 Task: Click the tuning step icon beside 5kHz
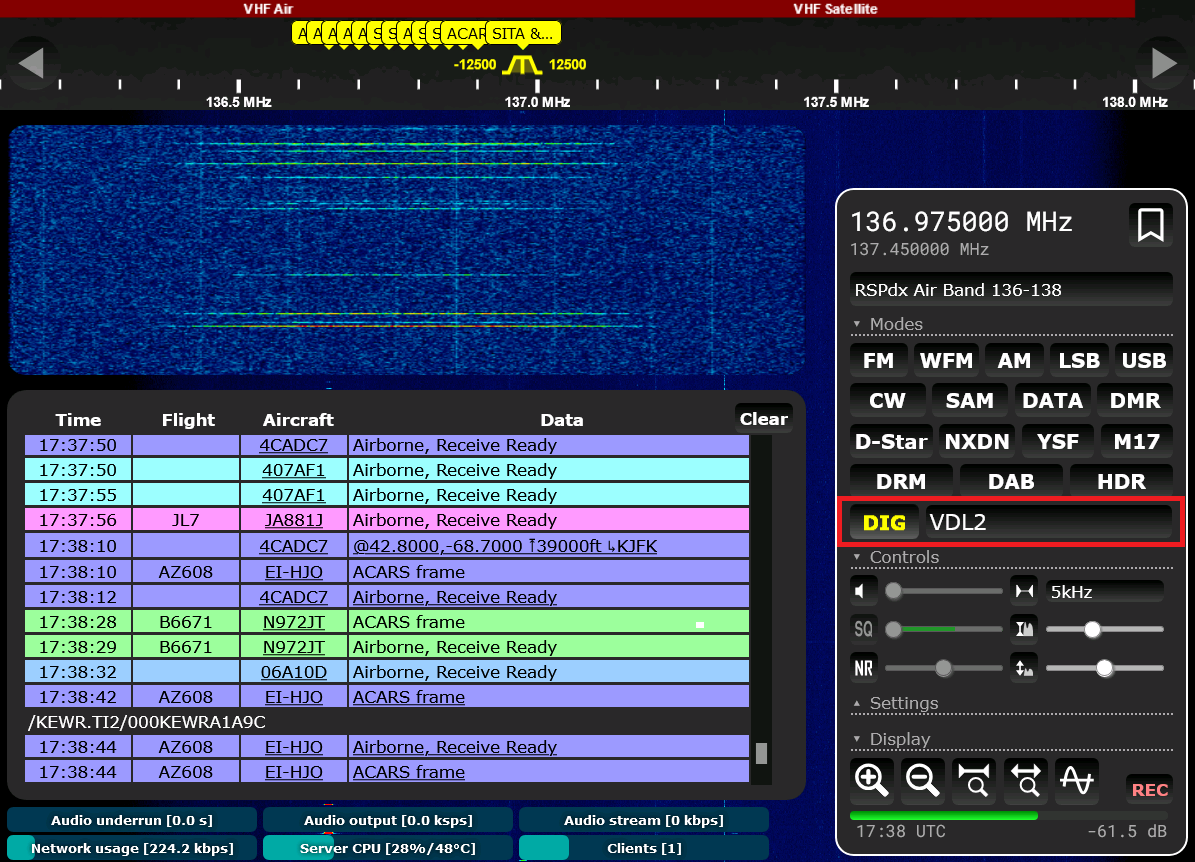click(1024, 591)
